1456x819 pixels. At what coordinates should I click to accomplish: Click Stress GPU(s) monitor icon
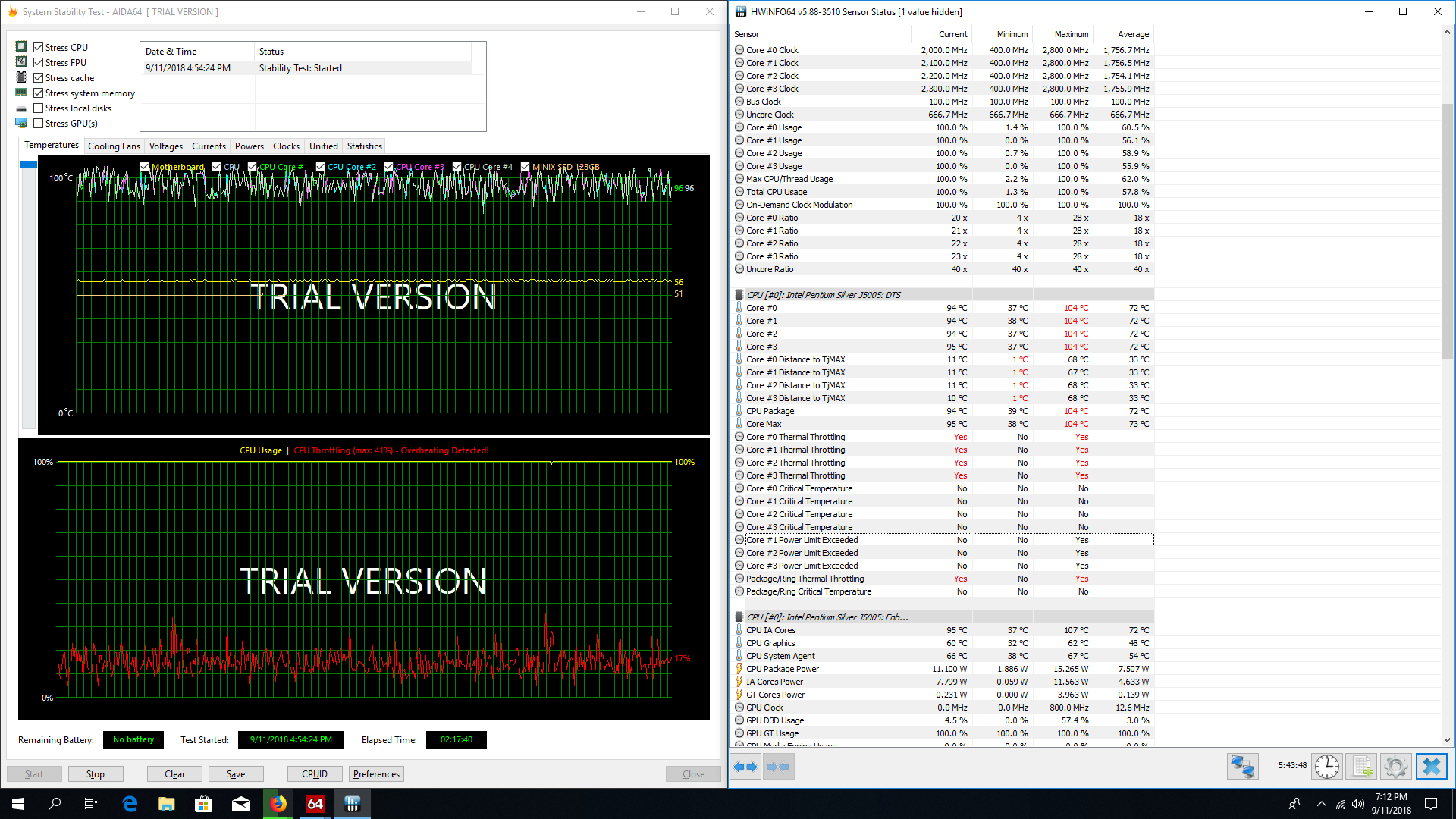point(21,123)
